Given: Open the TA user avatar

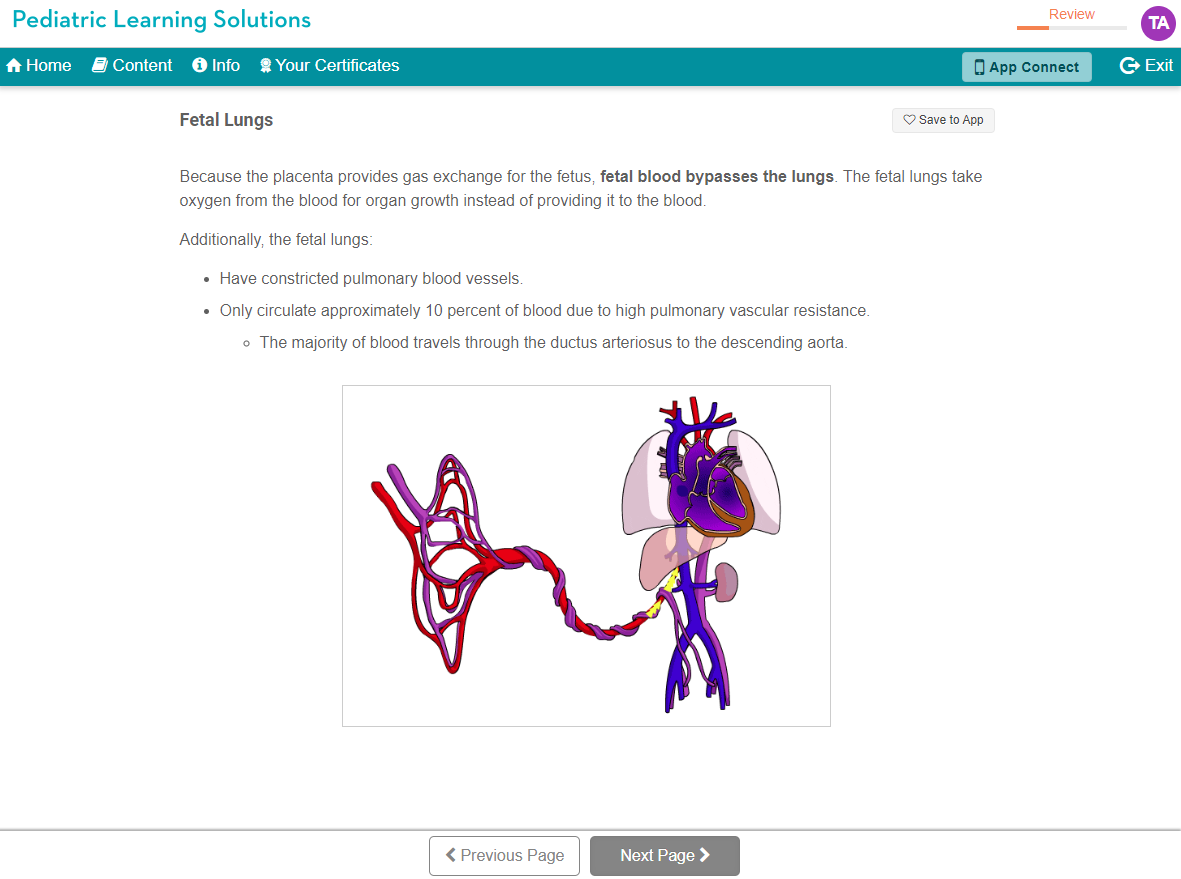Looking at the screenshot, I should (1158, 23).
